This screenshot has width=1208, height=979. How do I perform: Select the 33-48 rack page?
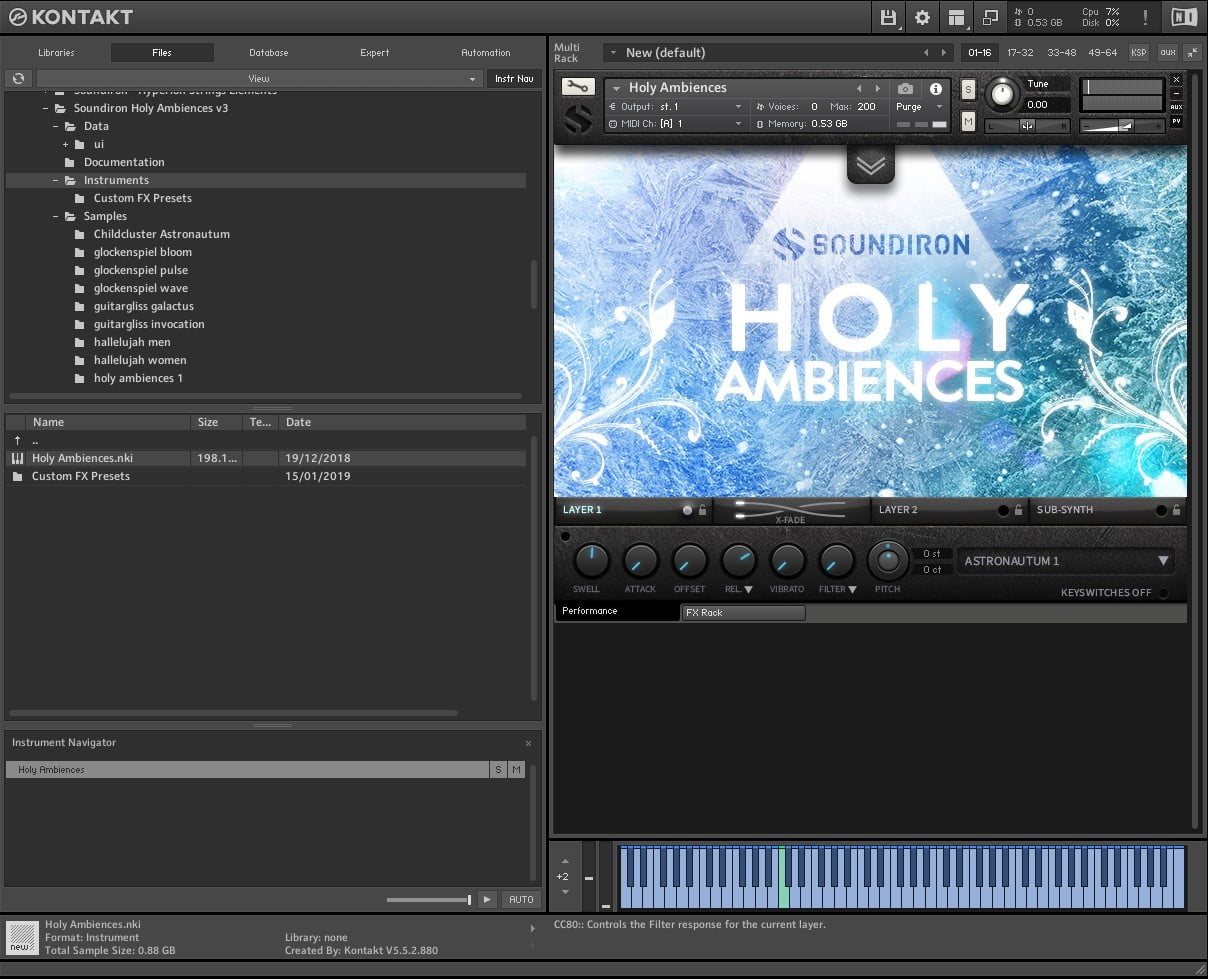click(x=1061, y=52)
